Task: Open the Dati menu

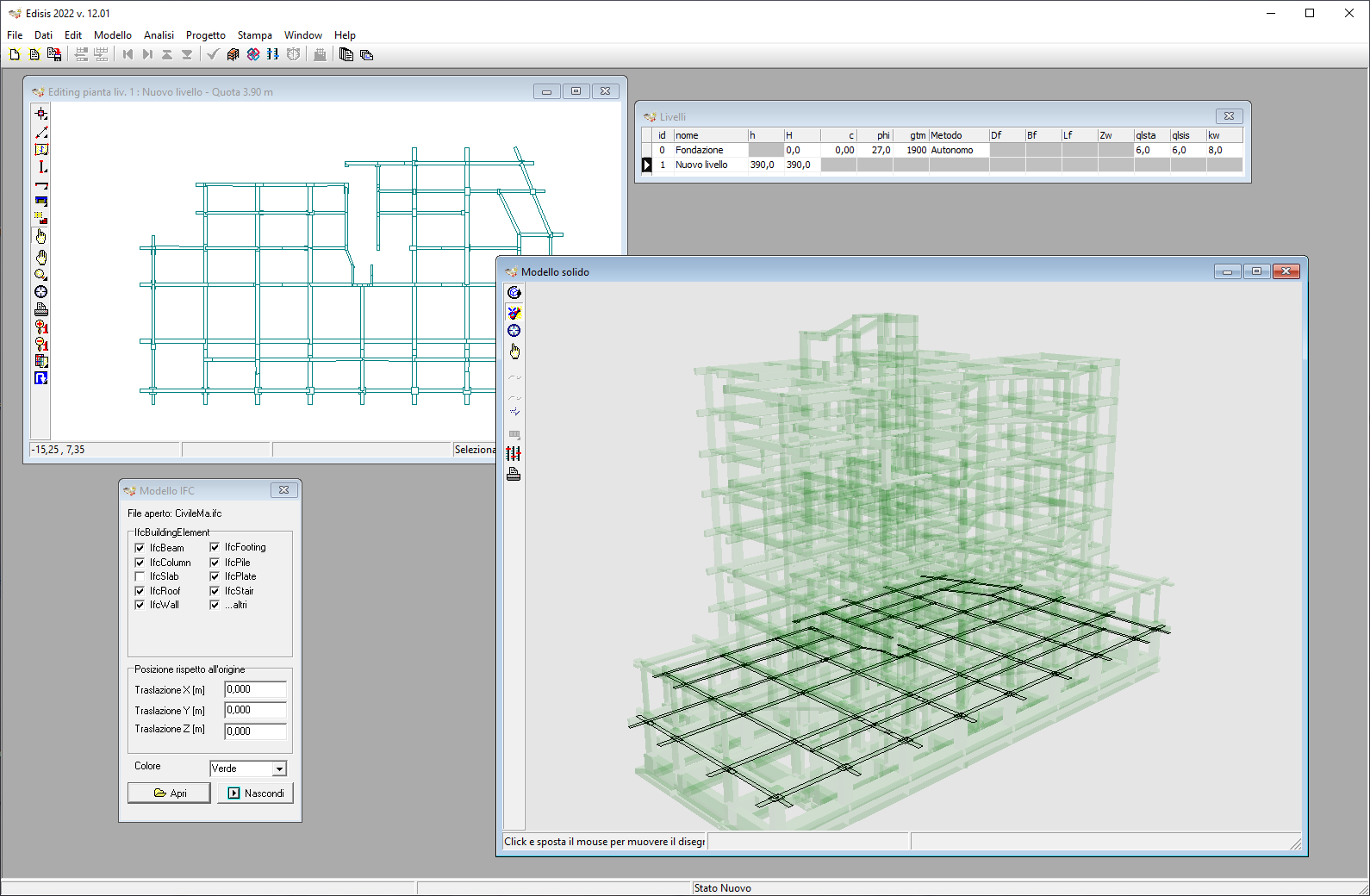Action: 43,35
